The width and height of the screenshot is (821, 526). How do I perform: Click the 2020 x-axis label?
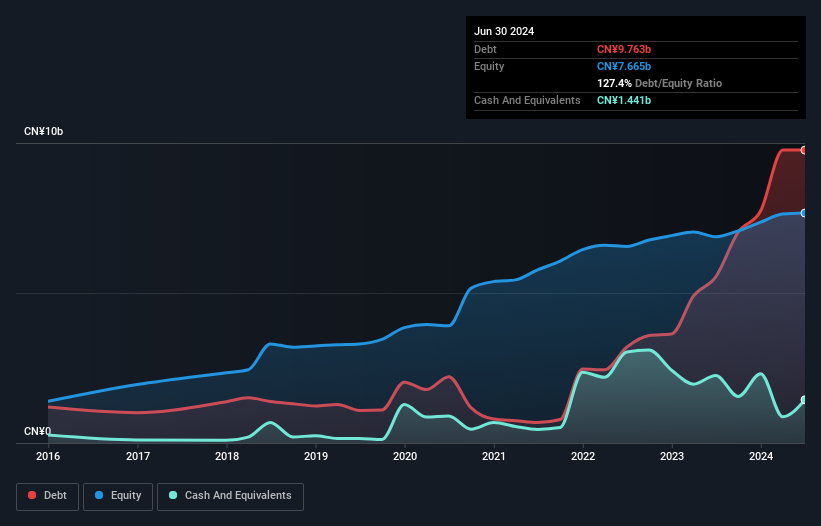405,456
